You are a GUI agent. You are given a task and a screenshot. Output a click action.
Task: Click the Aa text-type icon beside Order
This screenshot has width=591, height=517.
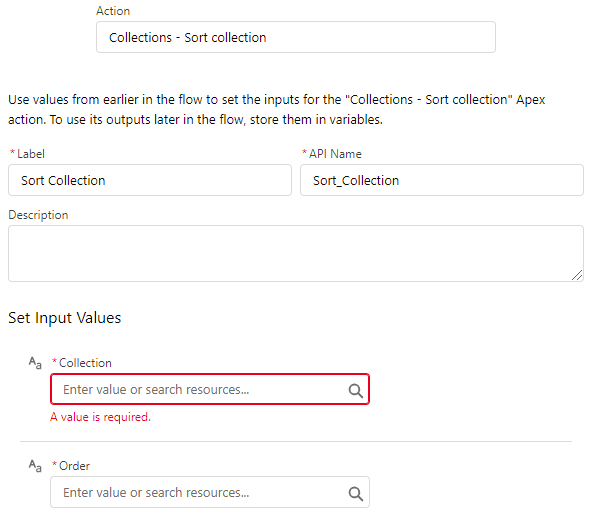[x=35, y=466]
